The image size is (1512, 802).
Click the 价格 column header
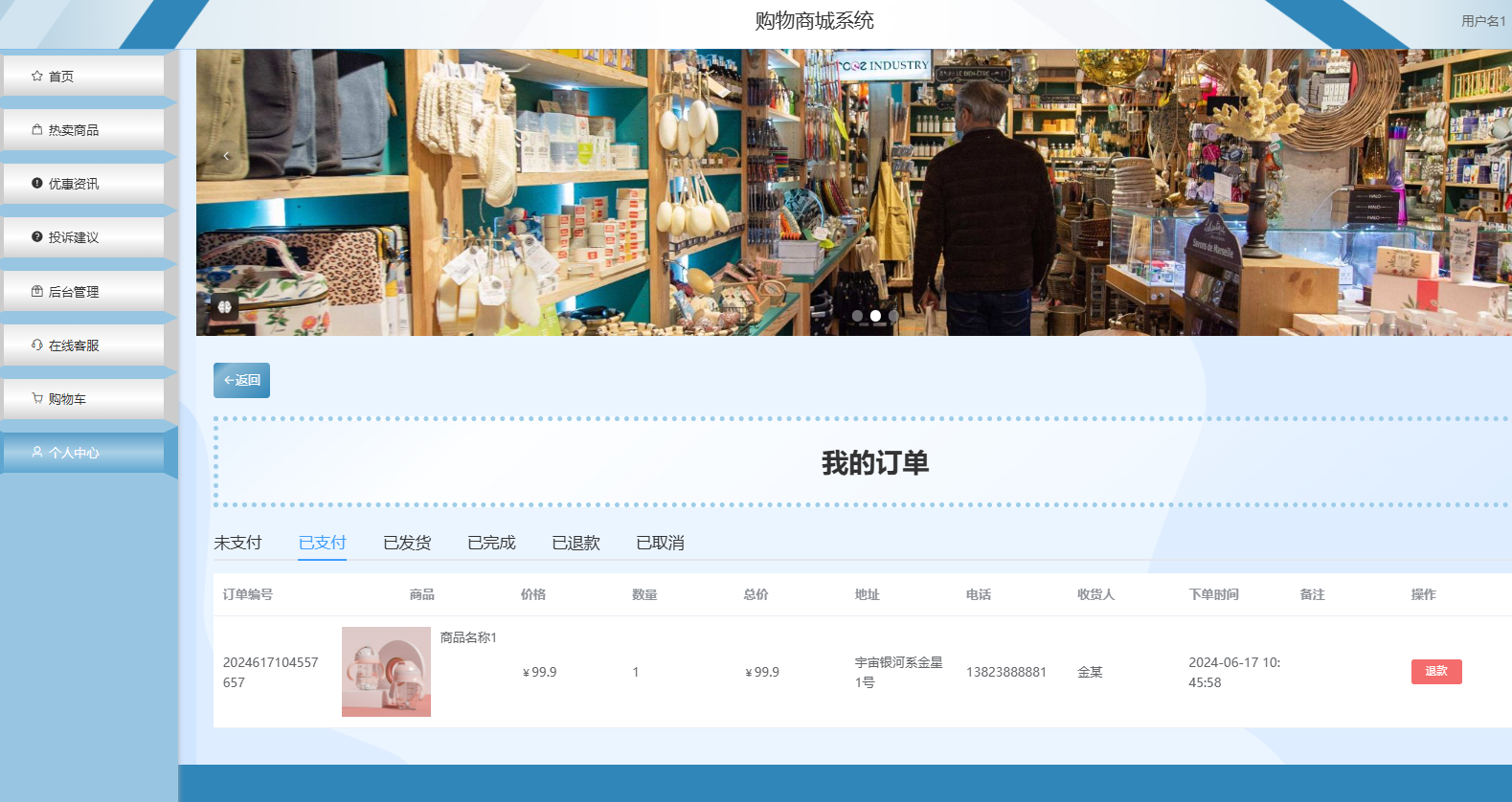[533, 594]
